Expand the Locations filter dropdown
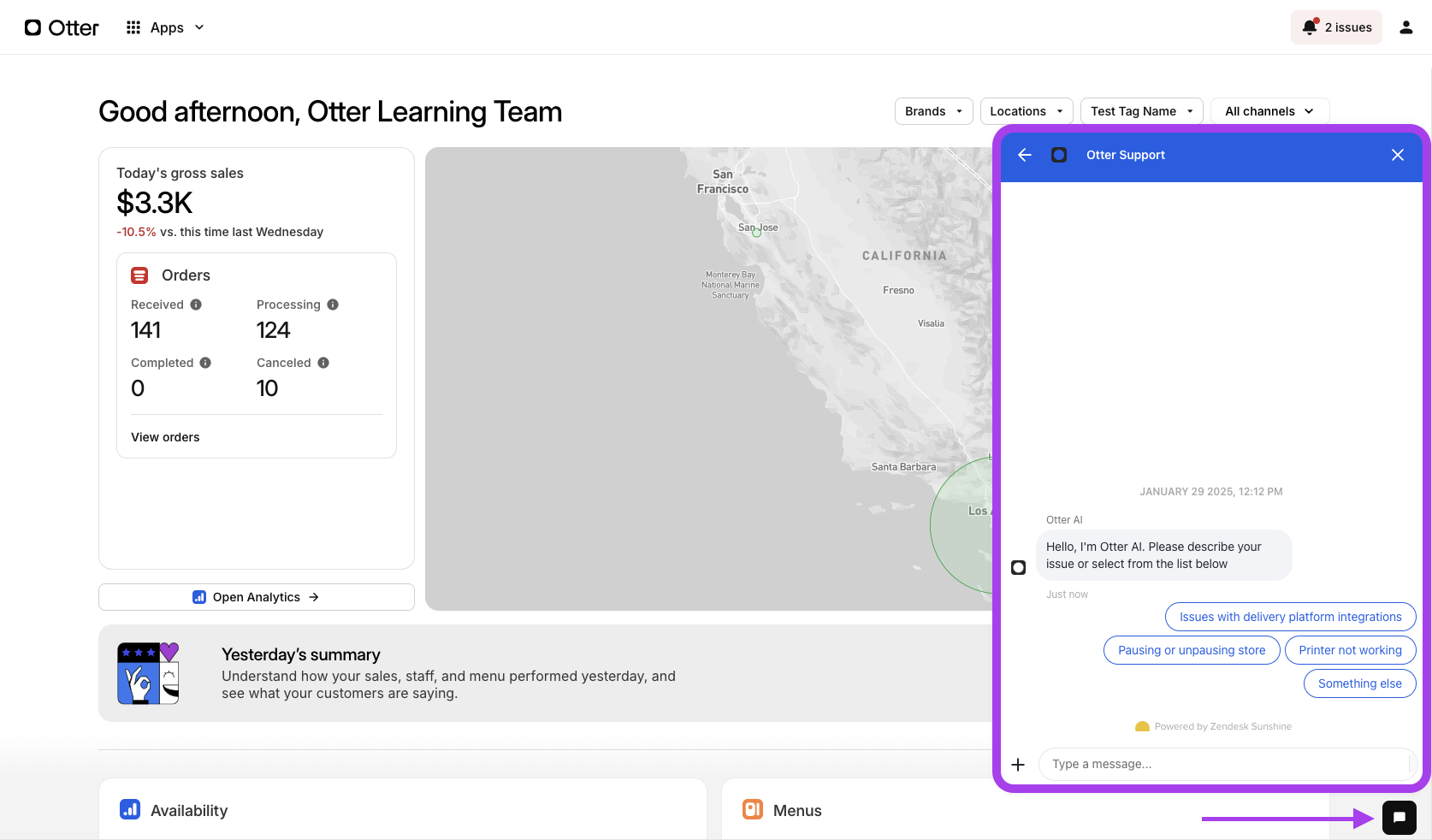Viewport: 1432px width, 840px height. pos(1027,111)
